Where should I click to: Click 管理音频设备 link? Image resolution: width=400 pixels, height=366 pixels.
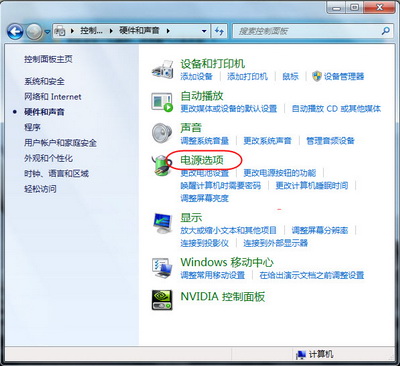pyautogui.click(x=330, y=140)
